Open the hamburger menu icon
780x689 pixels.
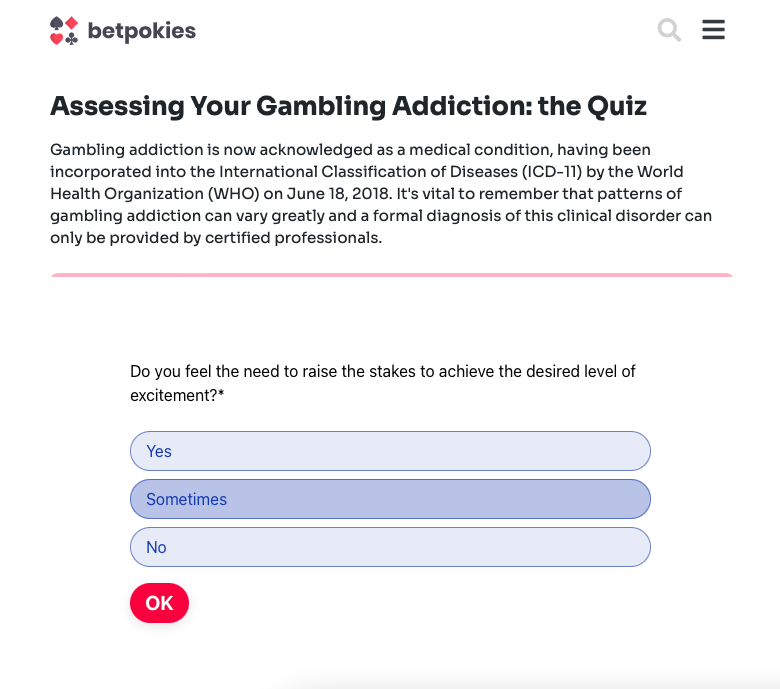click(713, 30)
